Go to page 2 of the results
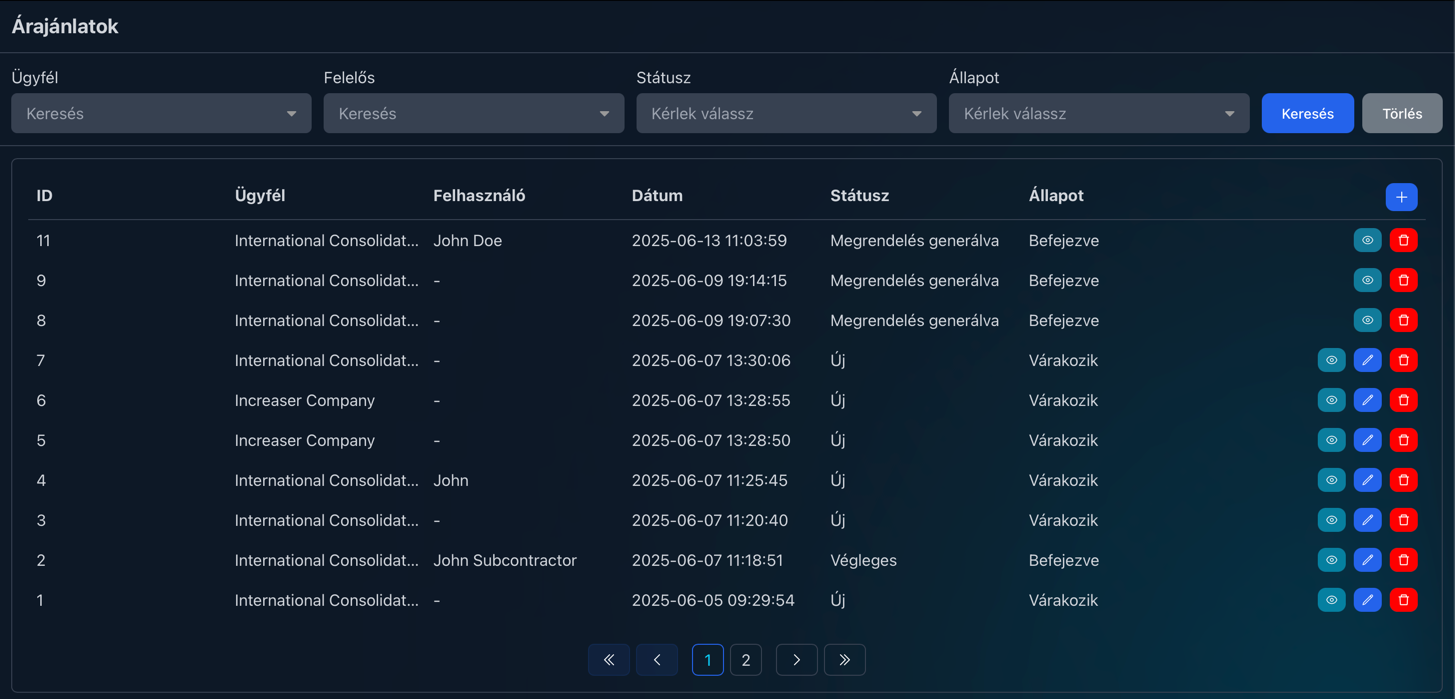 point(745,660)
